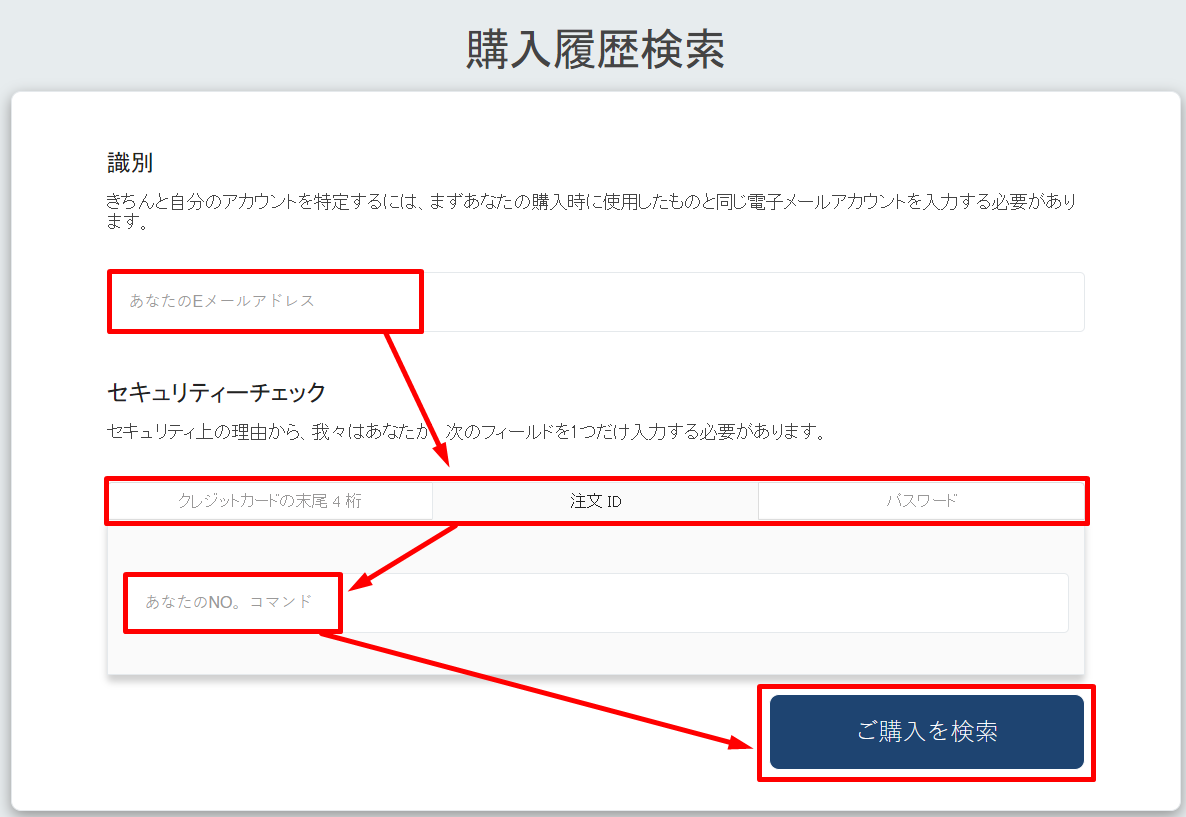Viewport: 1186px width, 817px height.
Task: Click the 識別 section heading
Action: pos(130,163)
